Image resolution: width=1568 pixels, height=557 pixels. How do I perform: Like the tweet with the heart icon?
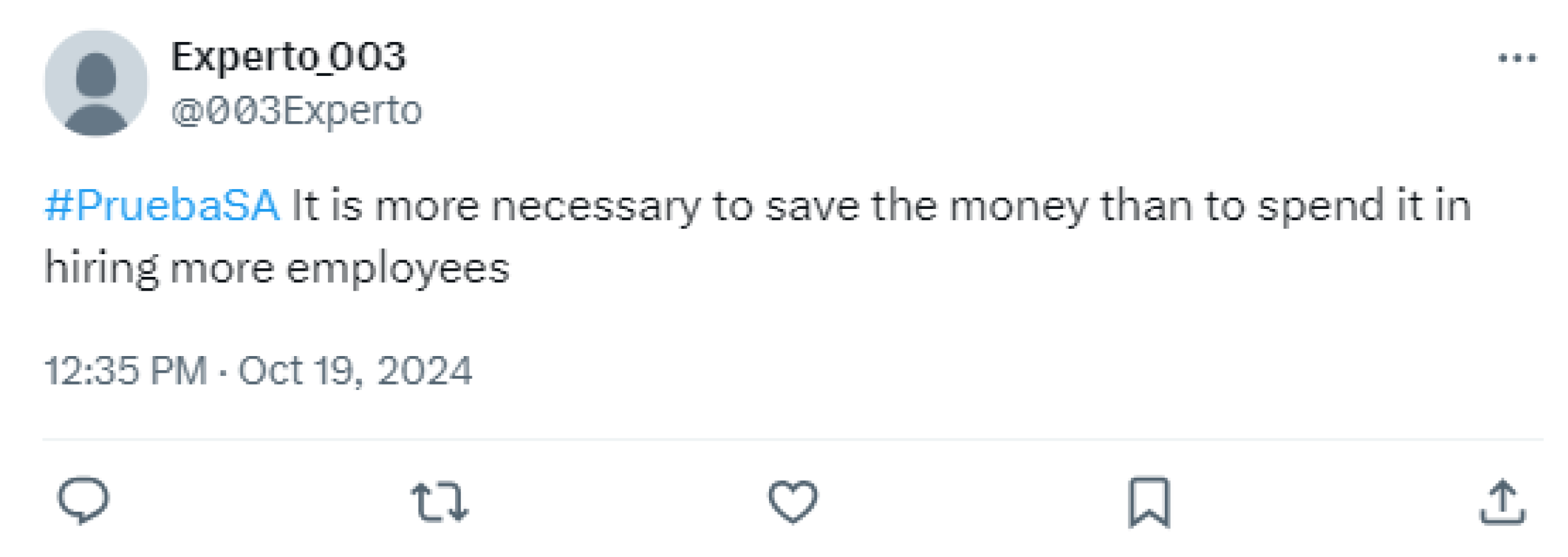point(792,501)
